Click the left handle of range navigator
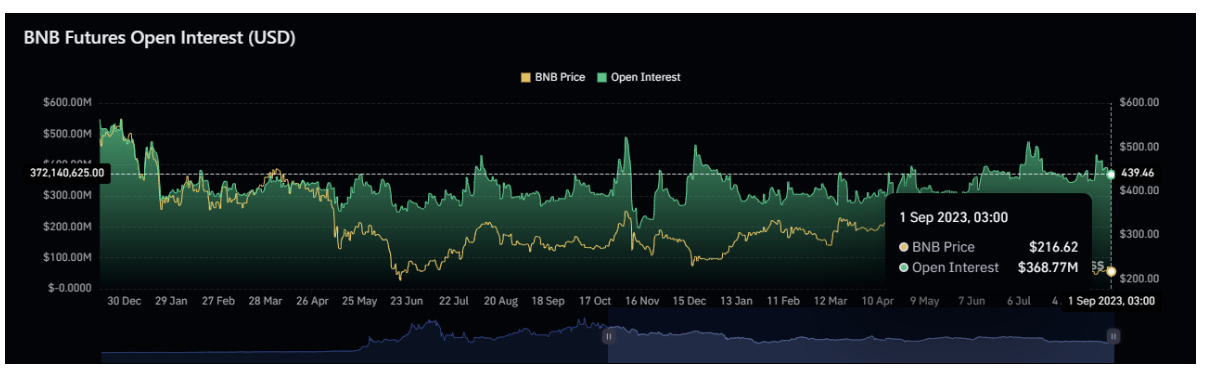Viewport: 1206px width, 382px height. [x=608, y=337]
